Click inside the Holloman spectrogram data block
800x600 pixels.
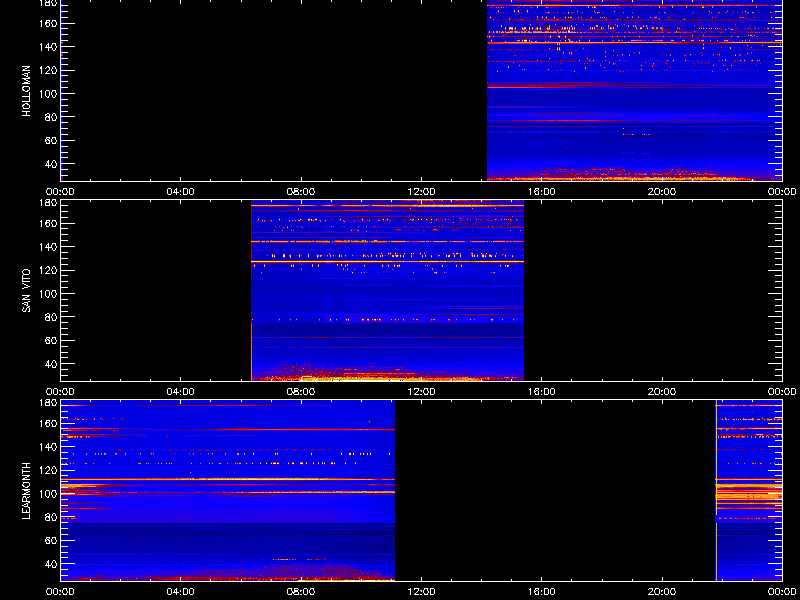[634, 90]
